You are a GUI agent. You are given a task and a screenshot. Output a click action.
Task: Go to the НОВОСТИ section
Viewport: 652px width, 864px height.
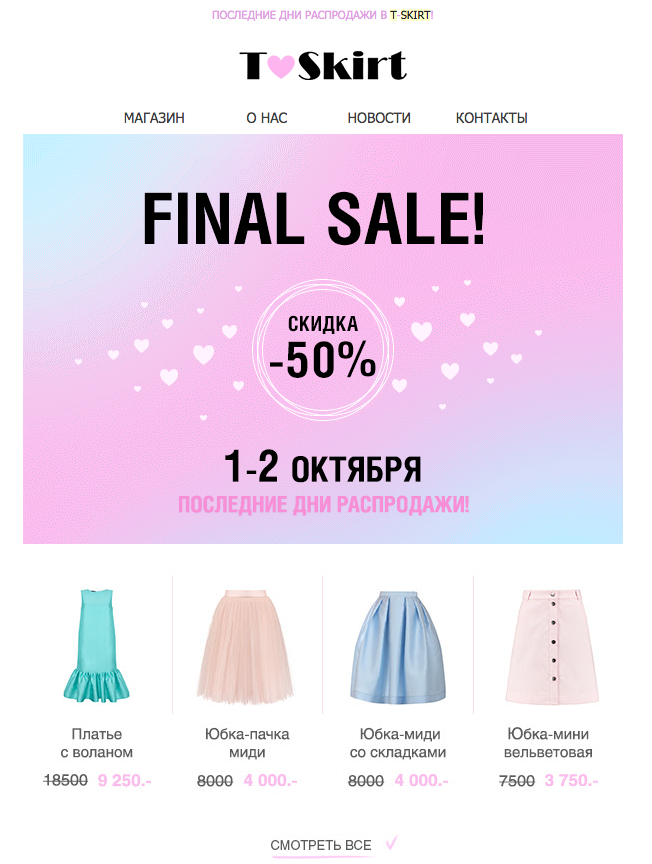pos(379,118)
